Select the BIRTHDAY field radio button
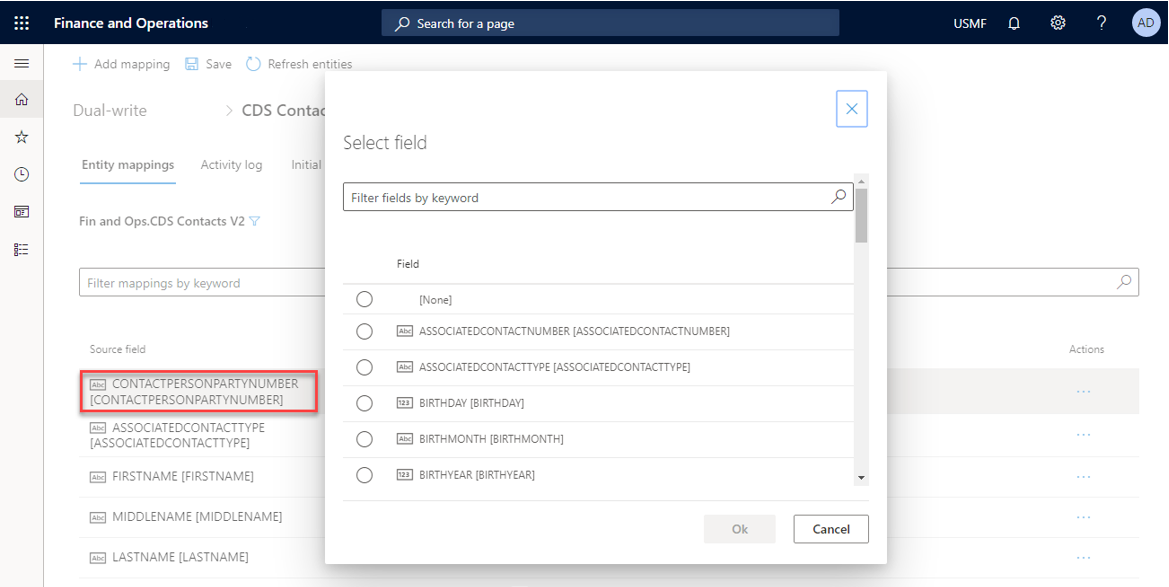The image size is (1169, 587). (364, 403)
